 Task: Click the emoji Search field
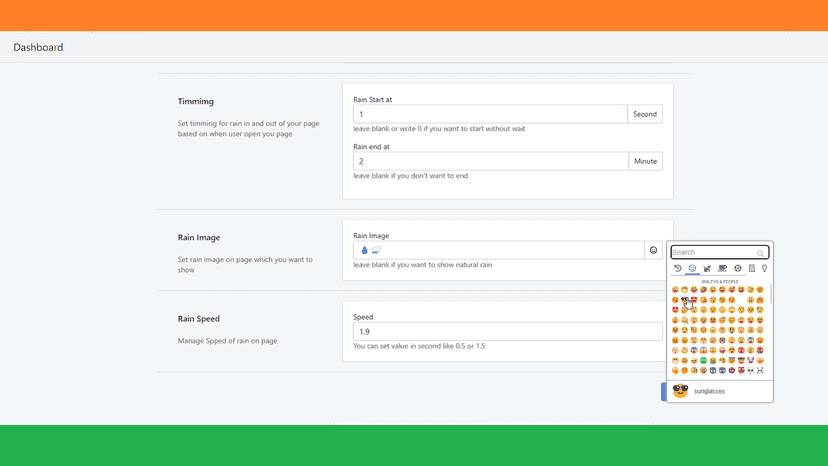tap(720, 252)
